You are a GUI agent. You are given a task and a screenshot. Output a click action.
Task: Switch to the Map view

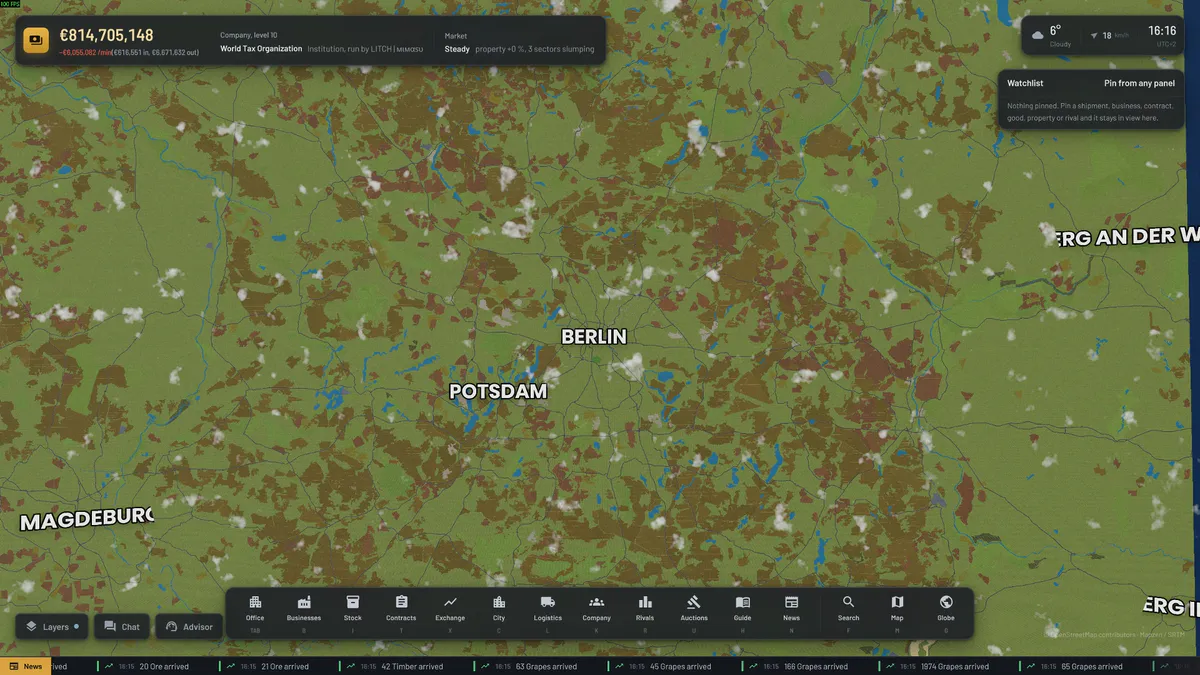click(897, 612)
